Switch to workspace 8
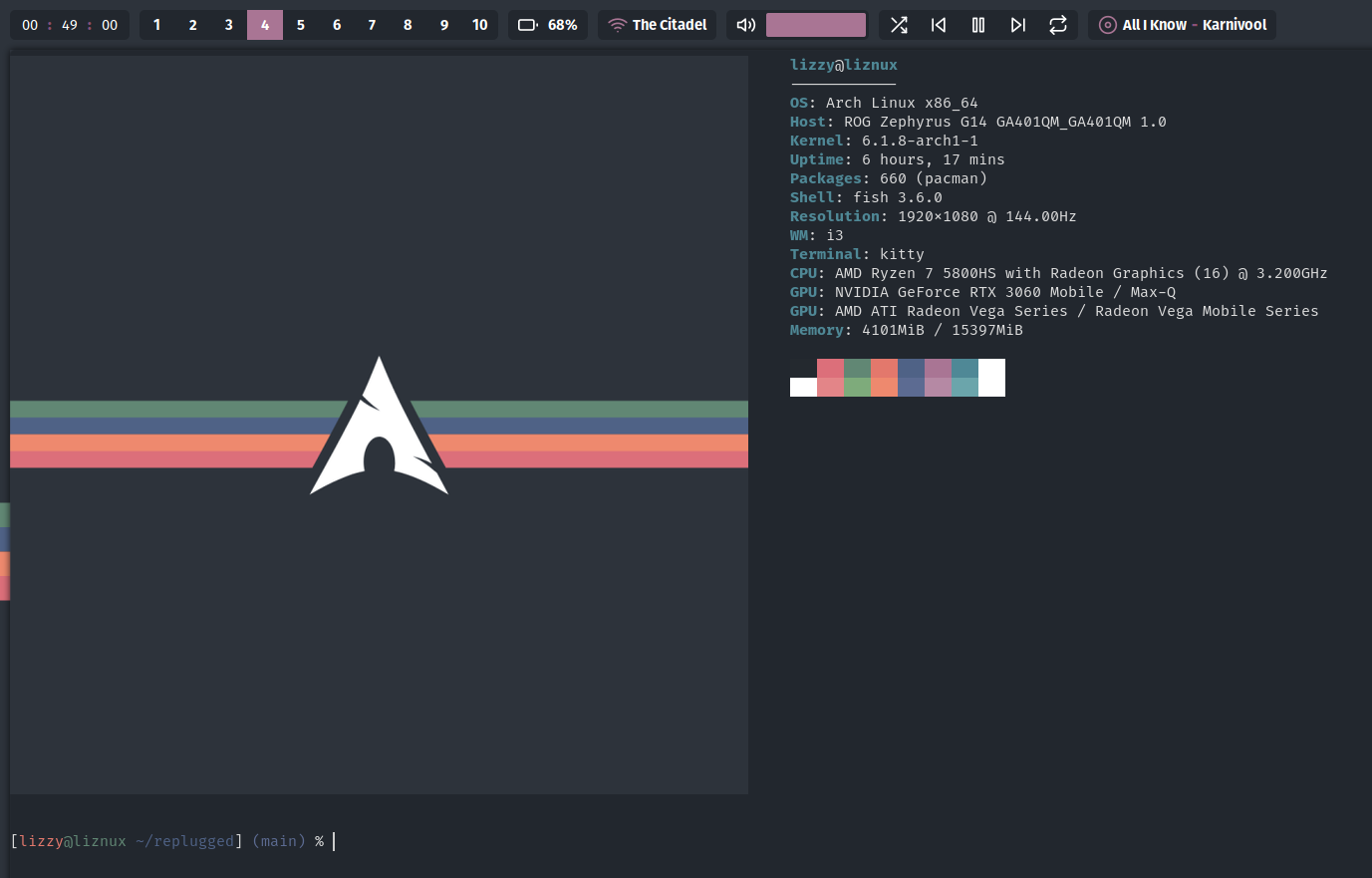This screenshot has width=1372, height=878. [409, 25]
